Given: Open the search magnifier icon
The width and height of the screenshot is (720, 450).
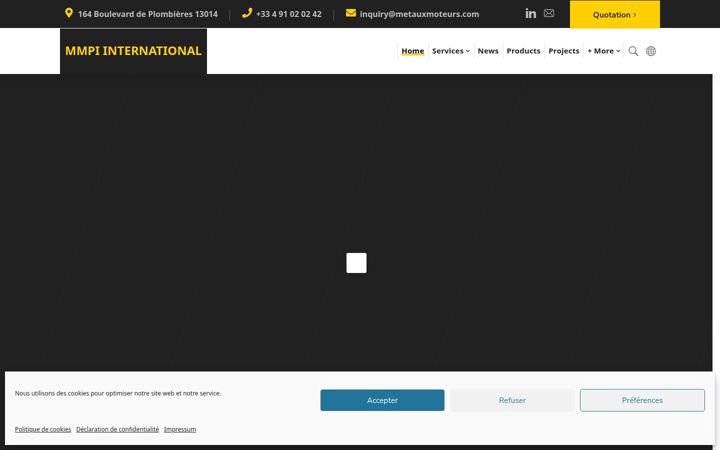Looking at the screenshot, I should coord(633,51).
